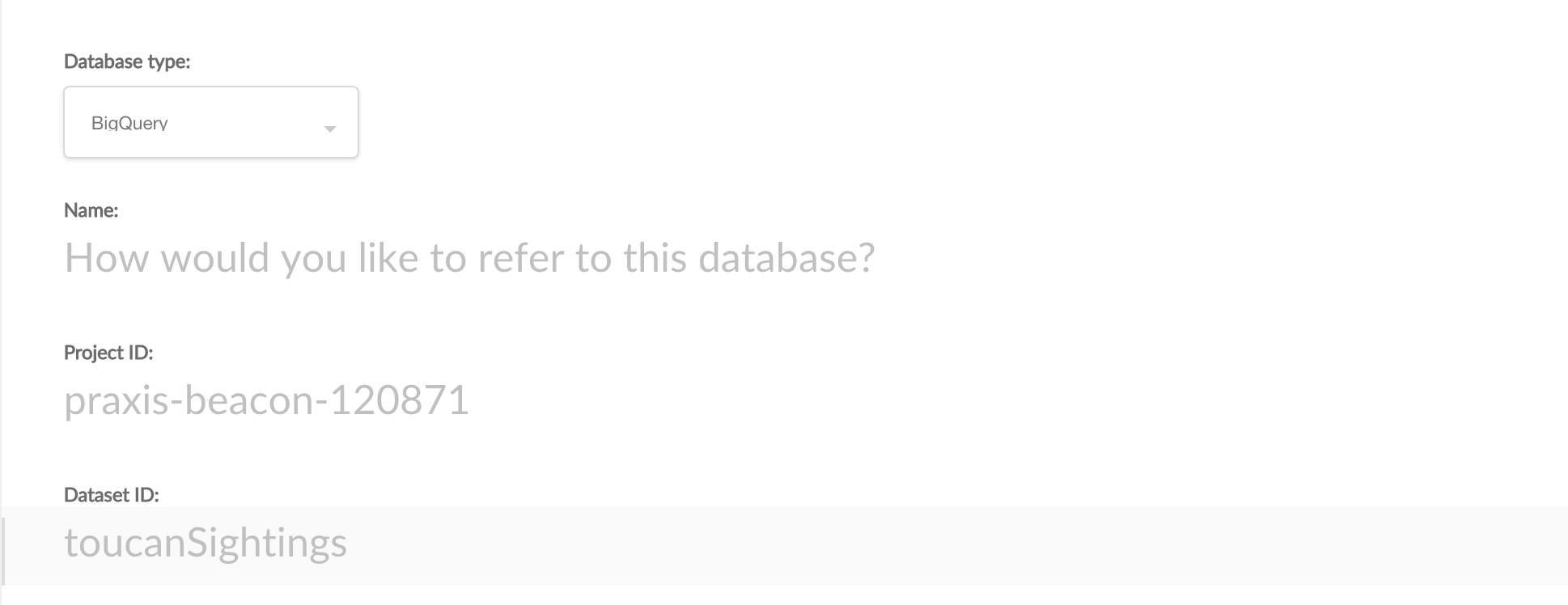Click the "Database type:" label
Screen dimensions: 1568x605
[x=127, y=61]
